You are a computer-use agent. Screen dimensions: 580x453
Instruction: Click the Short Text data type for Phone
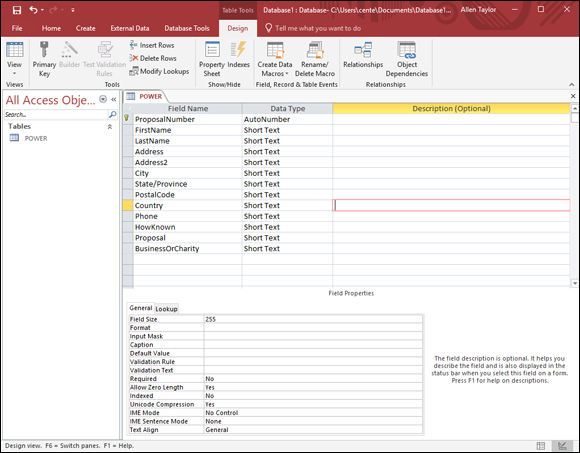(x=287, y=216)
